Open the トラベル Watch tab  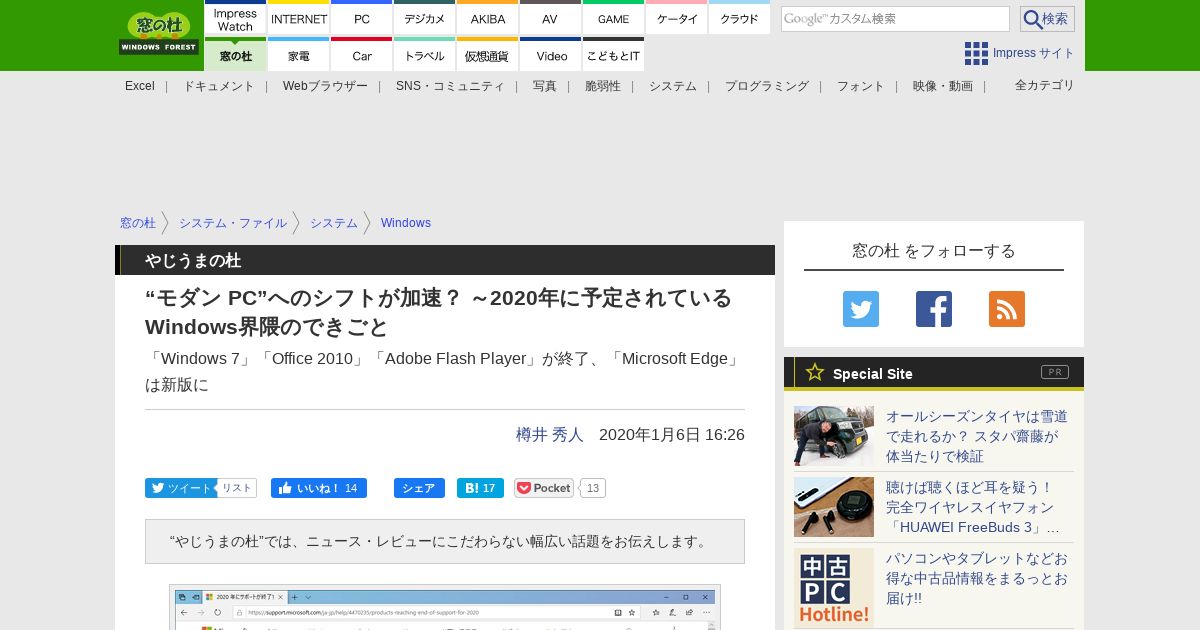425,54
